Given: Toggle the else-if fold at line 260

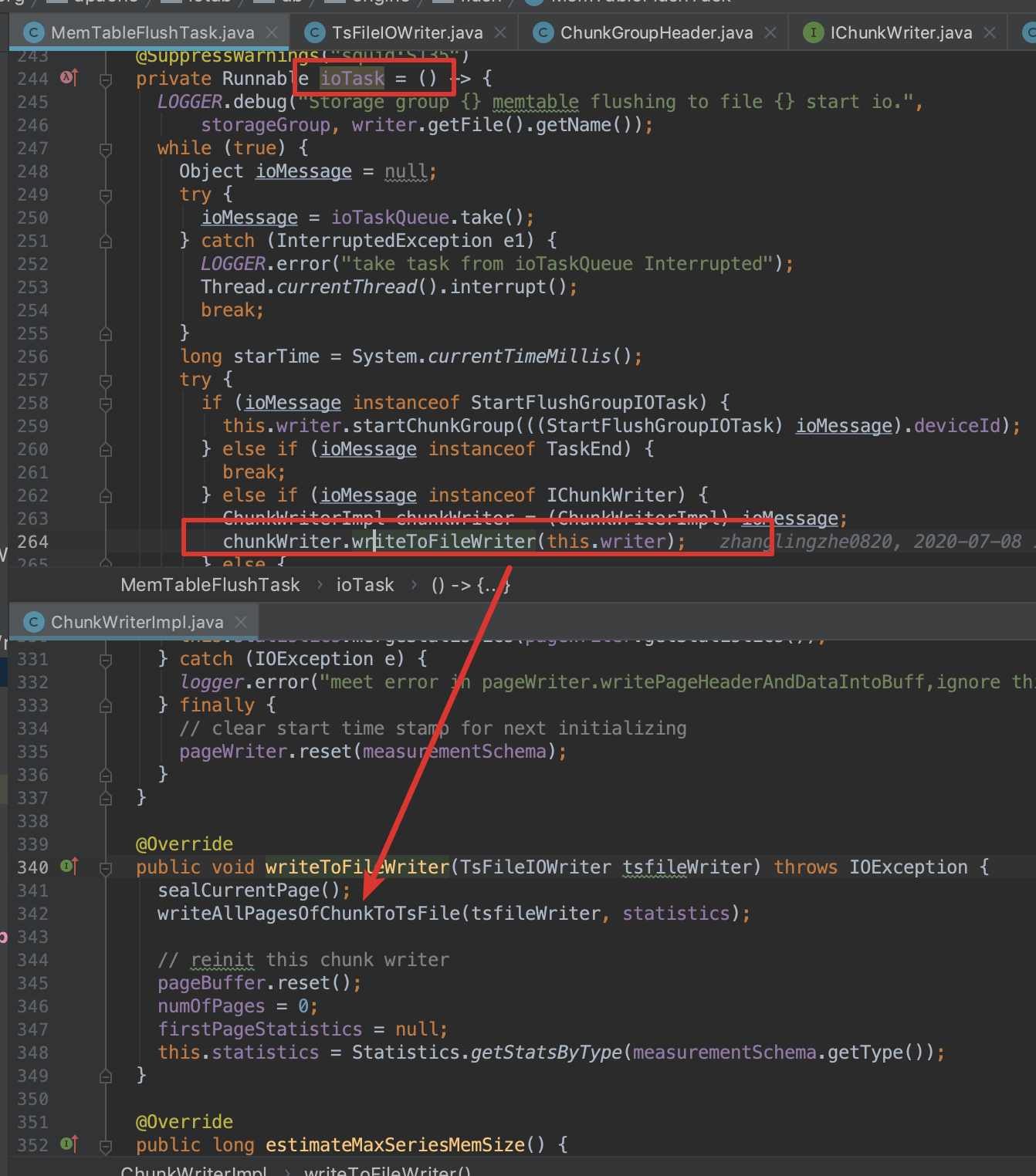Looking at the screenshot, I should pos(106,449).
